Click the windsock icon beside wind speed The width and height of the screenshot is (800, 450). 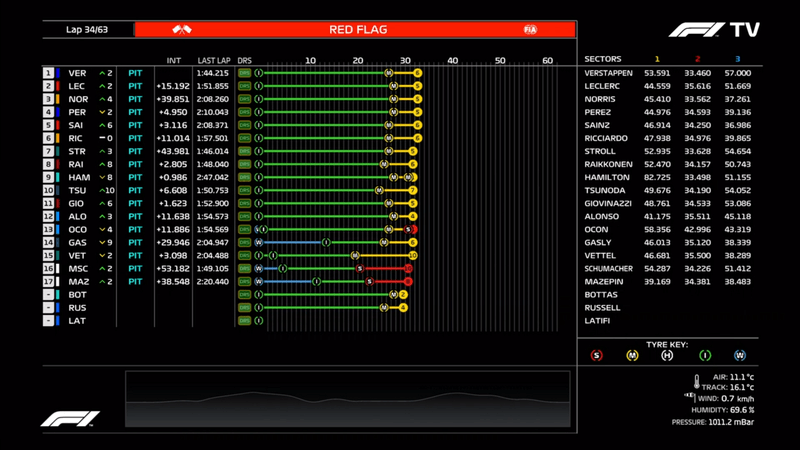689,396
